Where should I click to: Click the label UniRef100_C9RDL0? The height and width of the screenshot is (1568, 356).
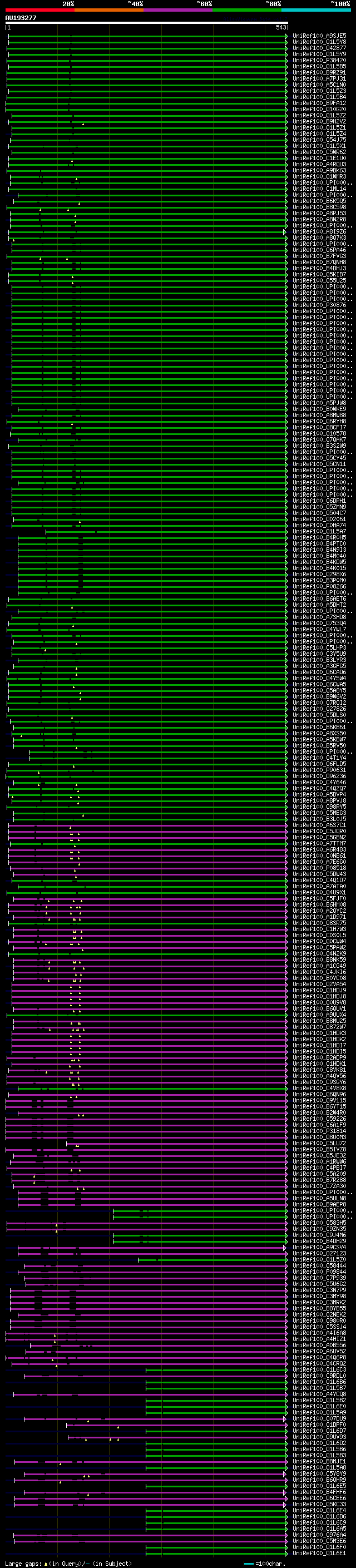pyautogui.click(x=319, y=1376)
